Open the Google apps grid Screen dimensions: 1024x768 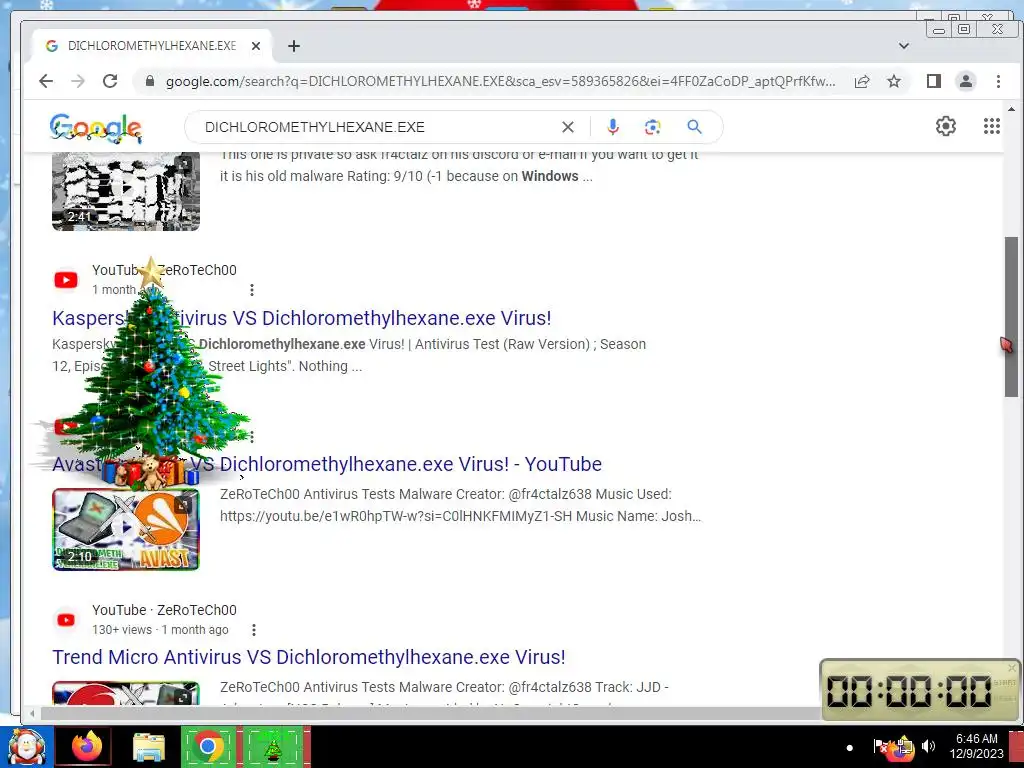[991, 126]
